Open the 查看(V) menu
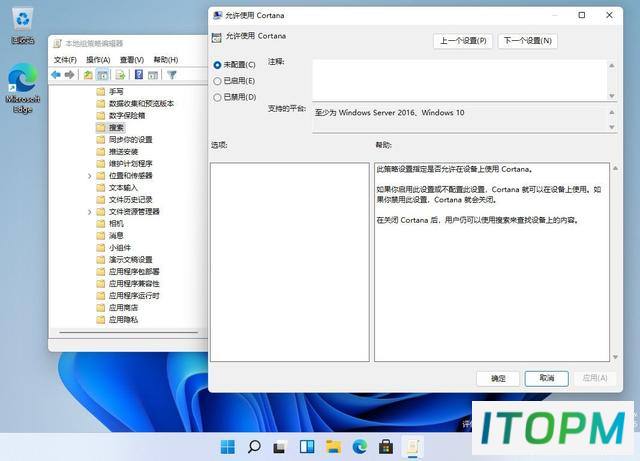The height and width of the screenshot is (461, 640). 131,60
